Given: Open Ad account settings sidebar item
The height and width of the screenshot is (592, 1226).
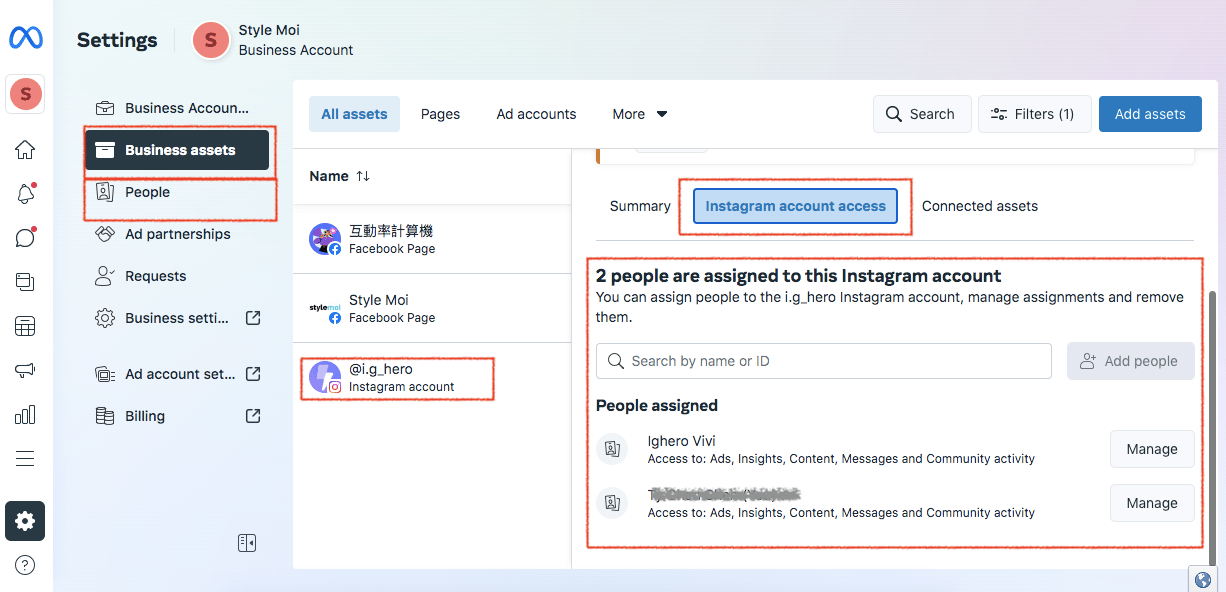Looking at the screenshot, I should pyautogui.click(x=177, y=374).
